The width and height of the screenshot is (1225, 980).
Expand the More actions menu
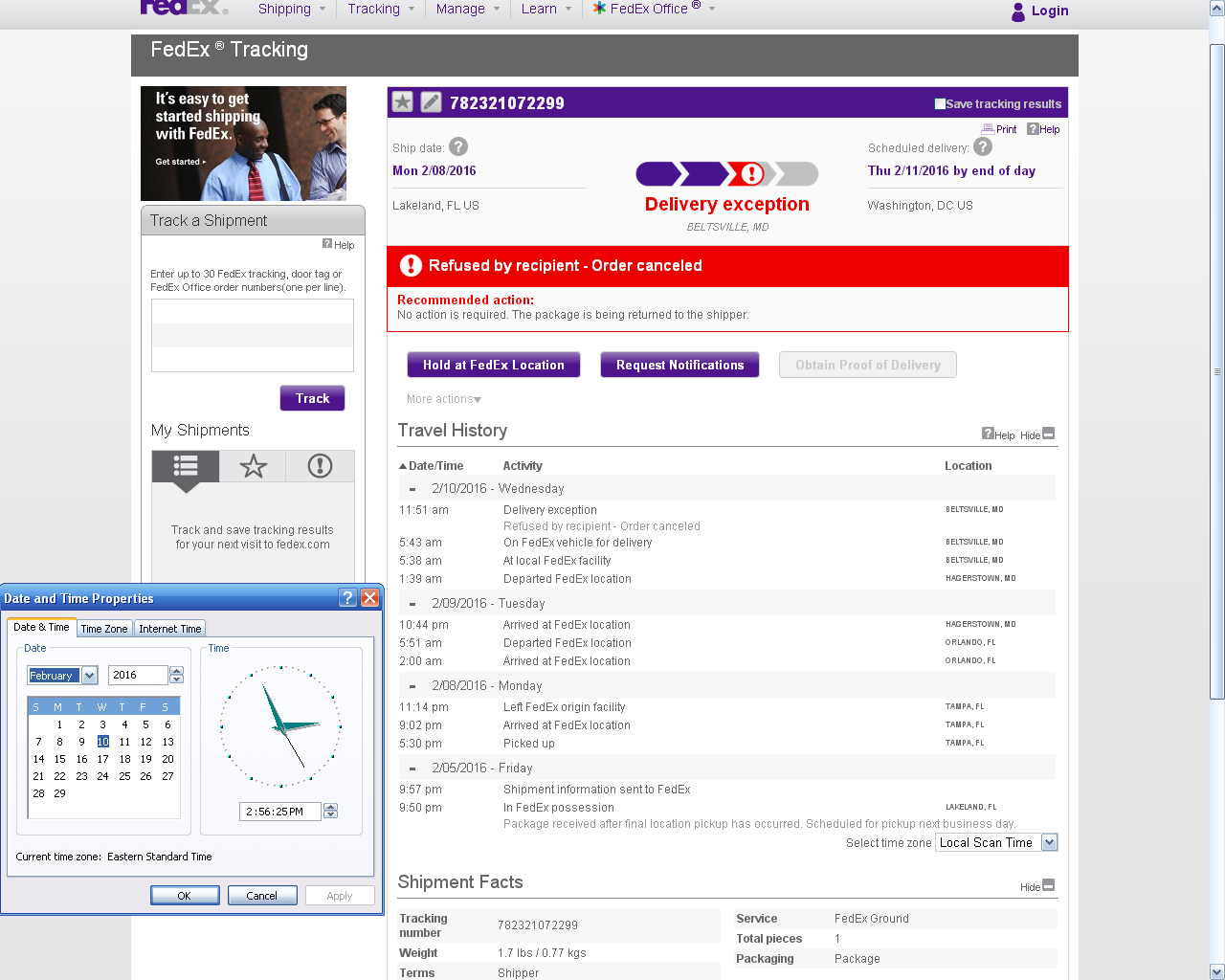444,399
